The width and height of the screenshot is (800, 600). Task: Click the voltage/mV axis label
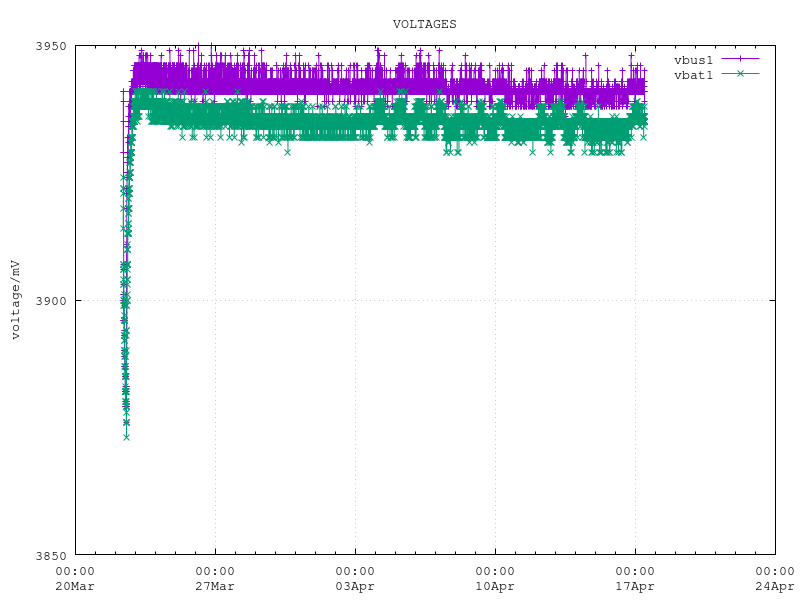coord(15,300)
